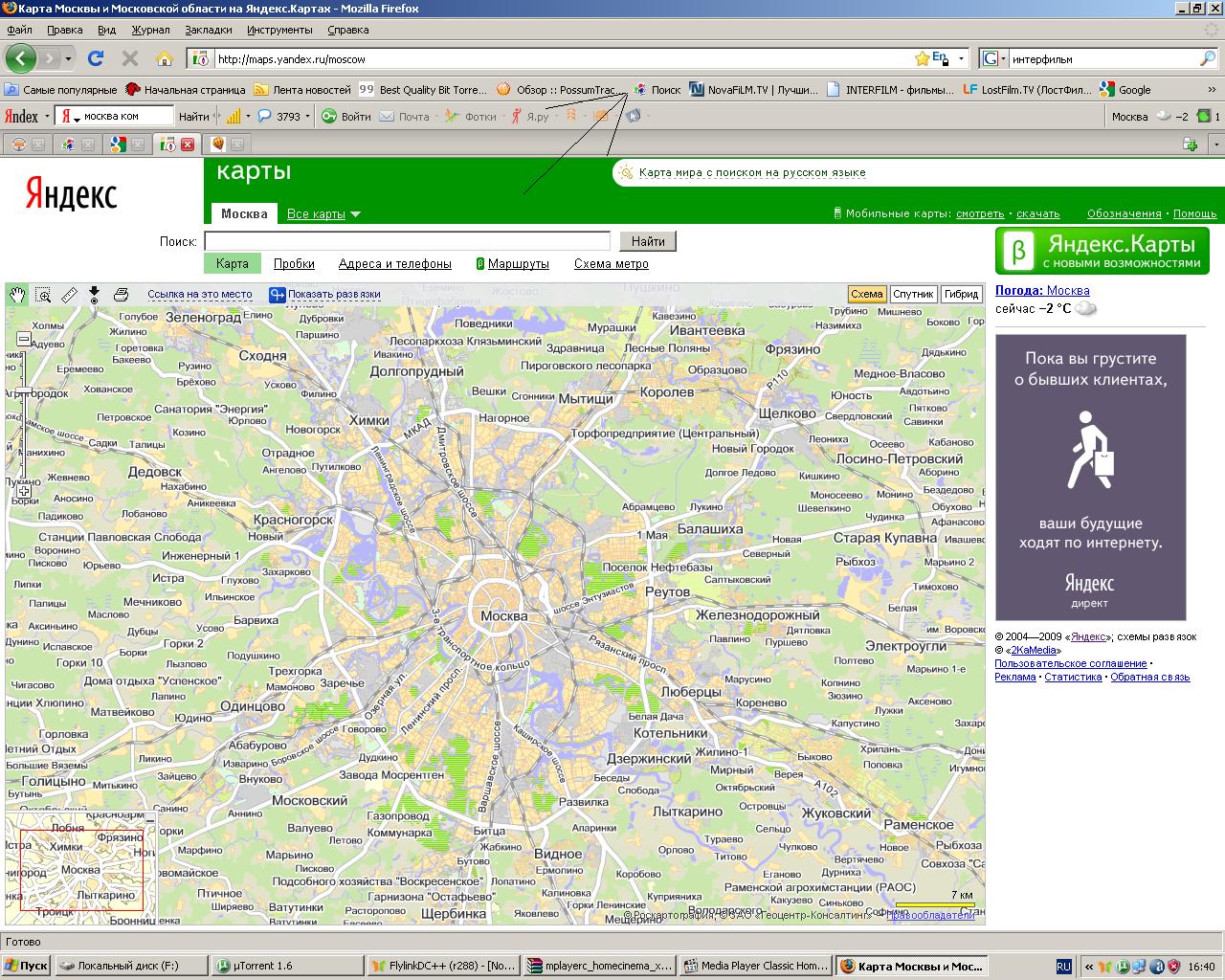
Task: Click the Пуск start button
Action: point(27,966)
